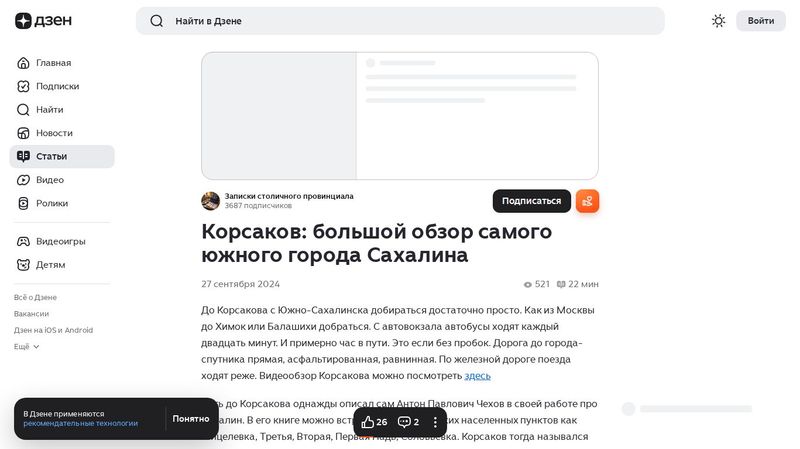Follow the 'здесь' hyperlink in article
The width and height of the screenshot is (800, 449).
coord(477,376)
